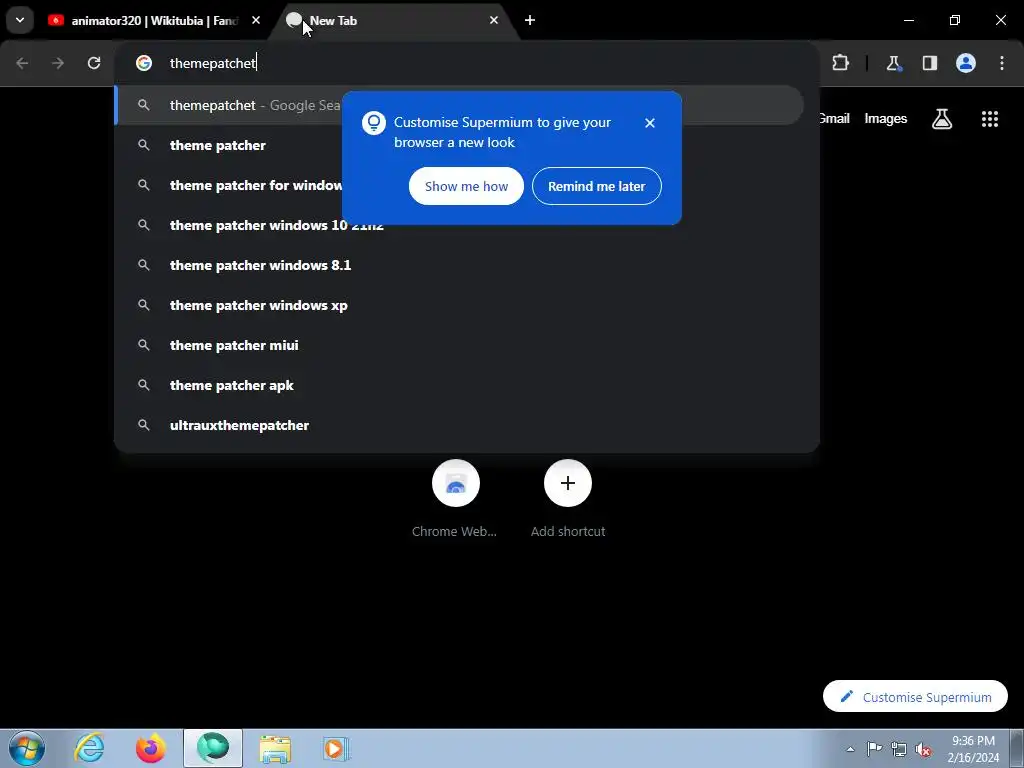Choose 'theme patcher miui' suggestion
Viewport: 1024px width, 768px height.
tap(459, 345)
